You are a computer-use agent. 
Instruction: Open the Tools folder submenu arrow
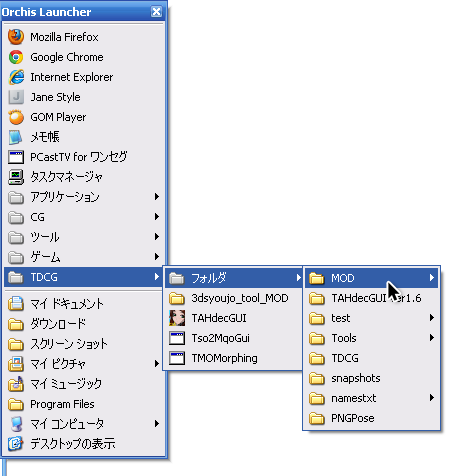(432, 338)
